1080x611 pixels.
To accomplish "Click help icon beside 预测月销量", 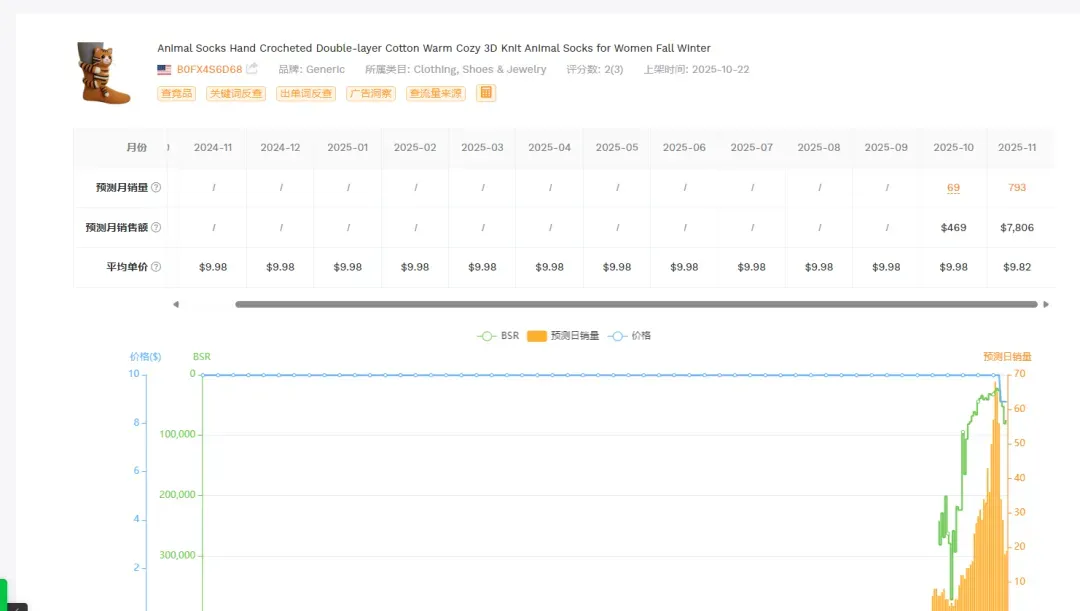I will pos(156,187).
